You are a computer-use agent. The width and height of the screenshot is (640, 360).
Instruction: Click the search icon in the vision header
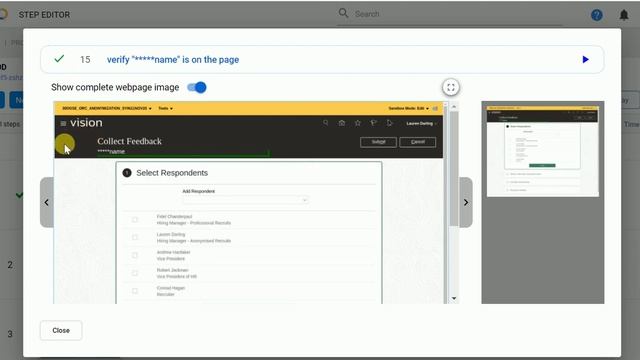click(x=325, y=122)
